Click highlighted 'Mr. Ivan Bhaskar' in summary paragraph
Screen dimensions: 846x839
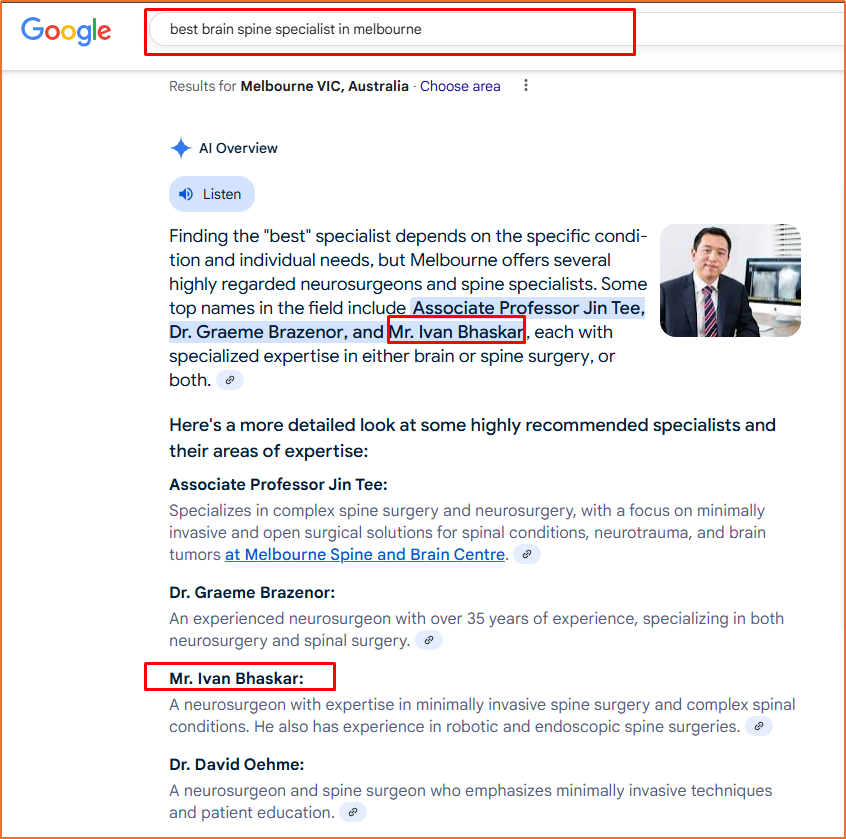pos(456,332)
